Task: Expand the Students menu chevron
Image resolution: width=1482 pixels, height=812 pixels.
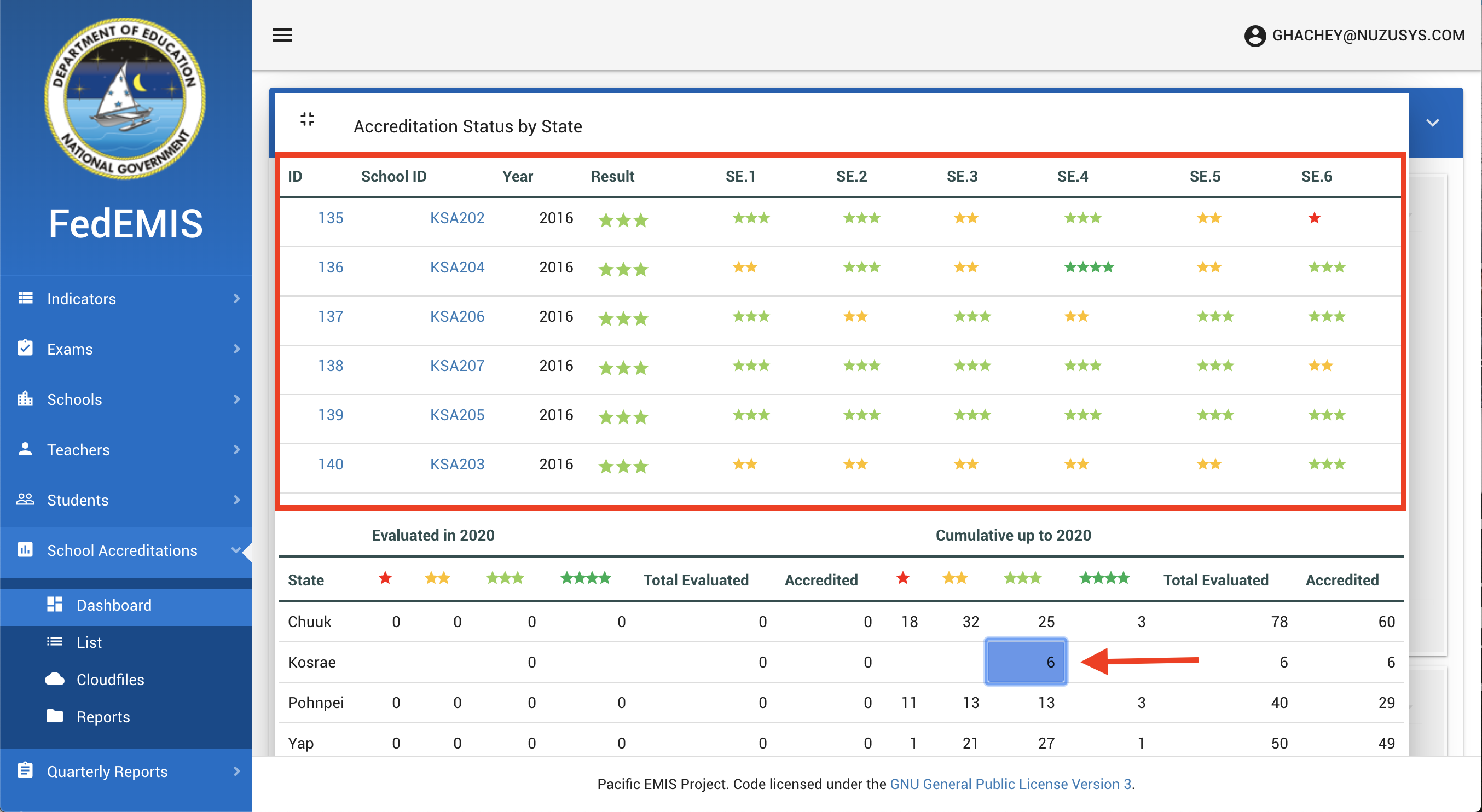Action: [x=236, y=500]
